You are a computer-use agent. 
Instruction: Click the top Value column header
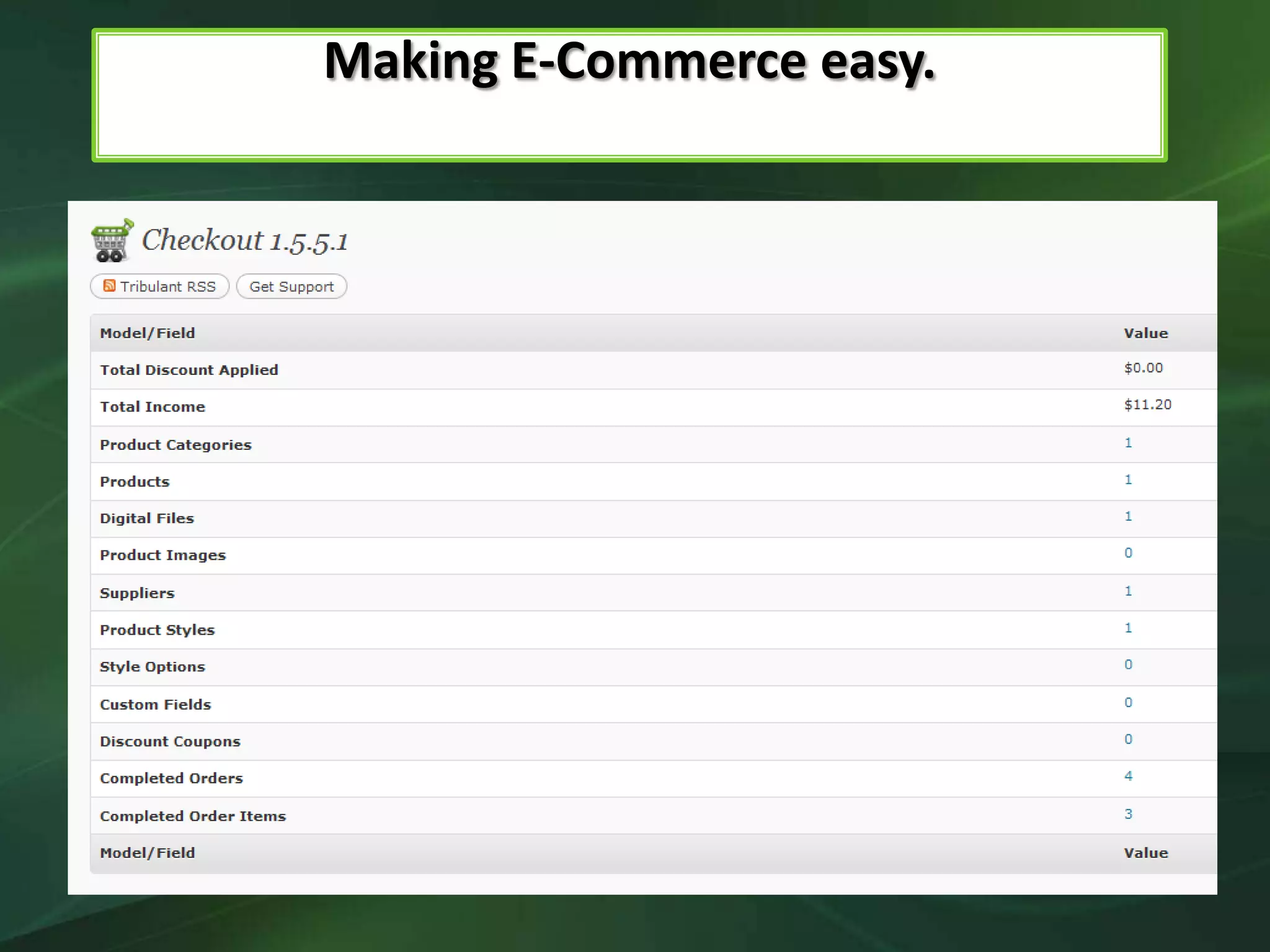coord(1145,333)
